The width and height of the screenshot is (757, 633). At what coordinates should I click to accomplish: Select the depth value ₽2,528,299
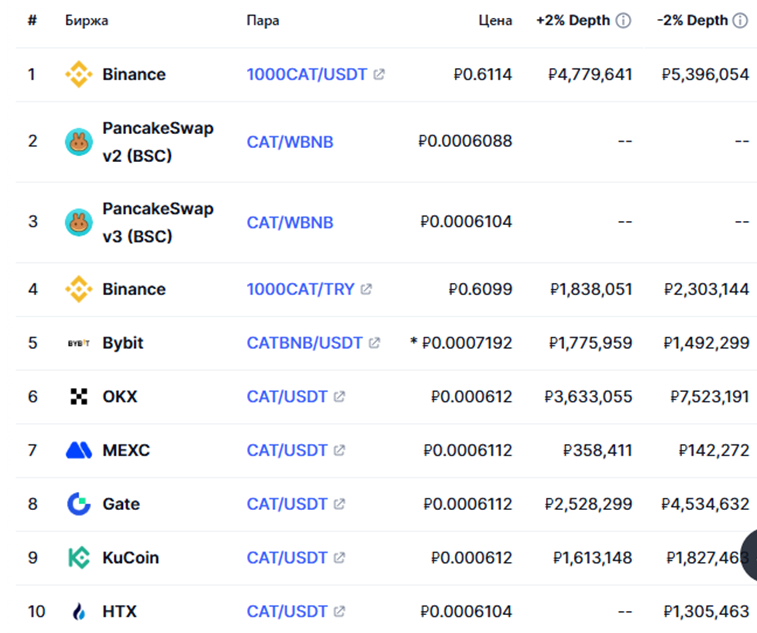coord(588,504)
